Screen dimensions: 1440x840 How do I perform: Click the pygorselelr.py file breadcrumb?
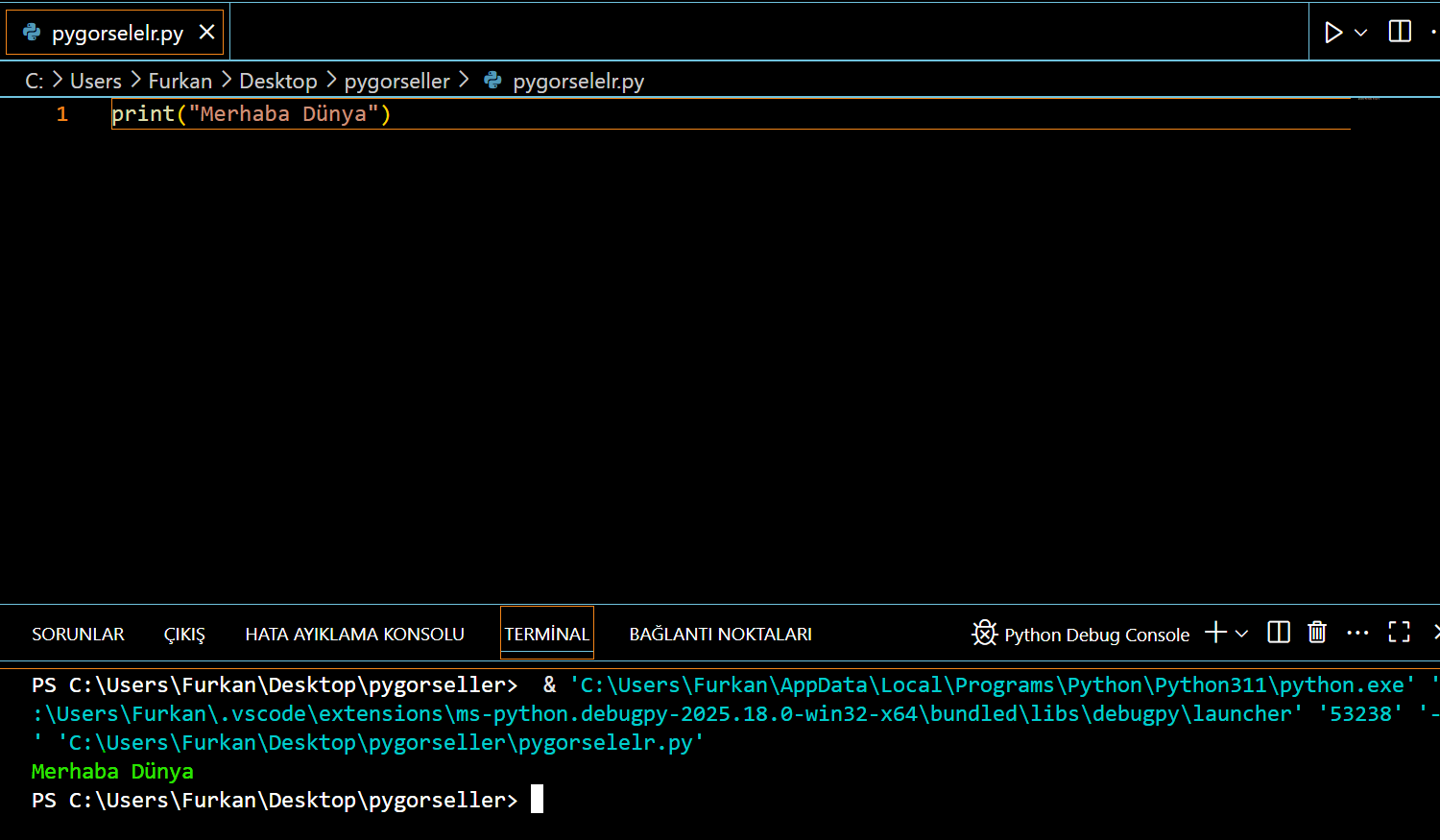point(577,82)
